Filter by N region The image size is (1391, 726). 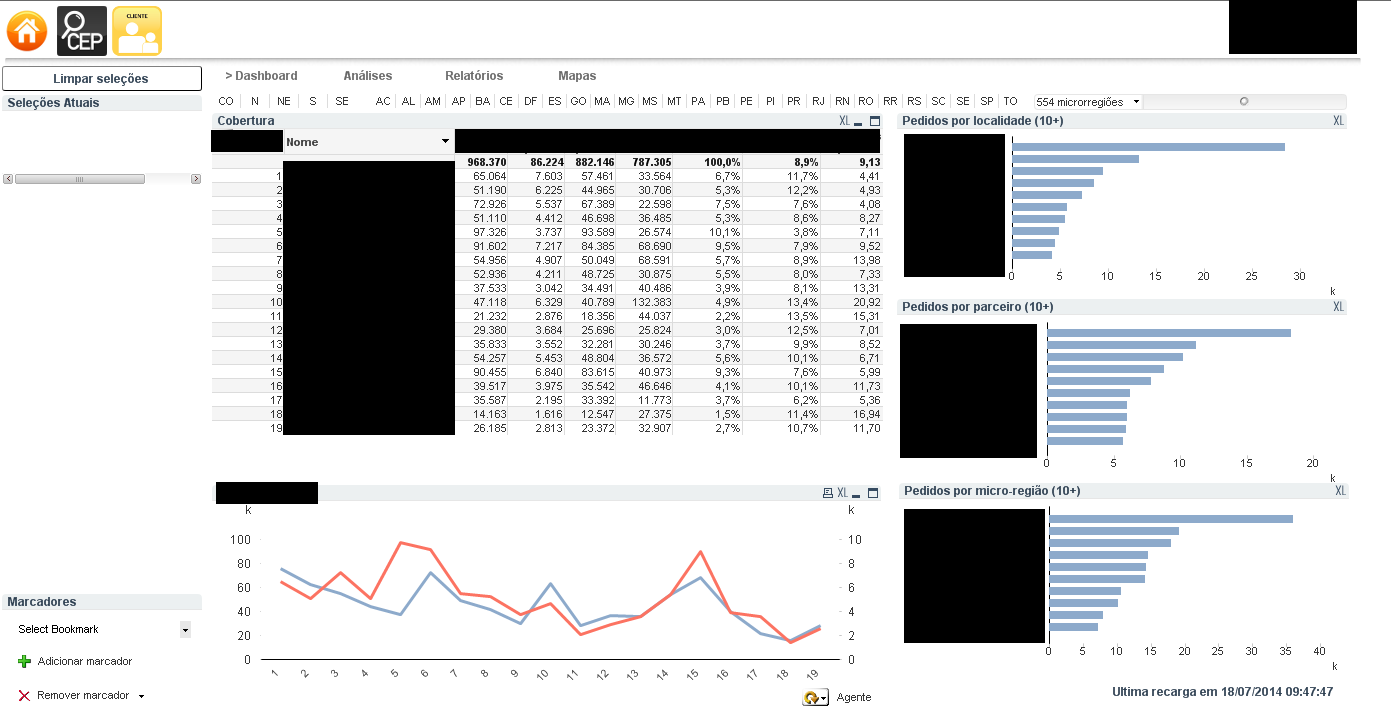pos(255,102)
